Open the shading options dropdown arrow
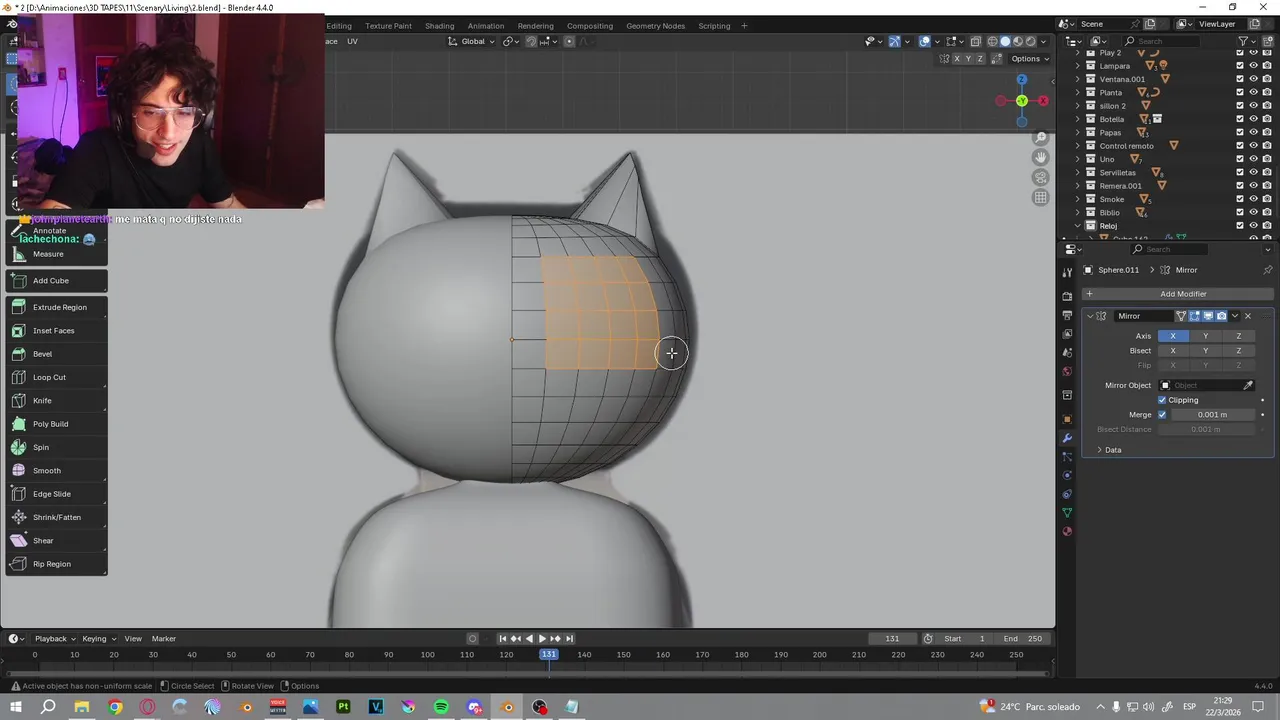The height and width of the screenshot is (720, 1280). coord(1044,41)
